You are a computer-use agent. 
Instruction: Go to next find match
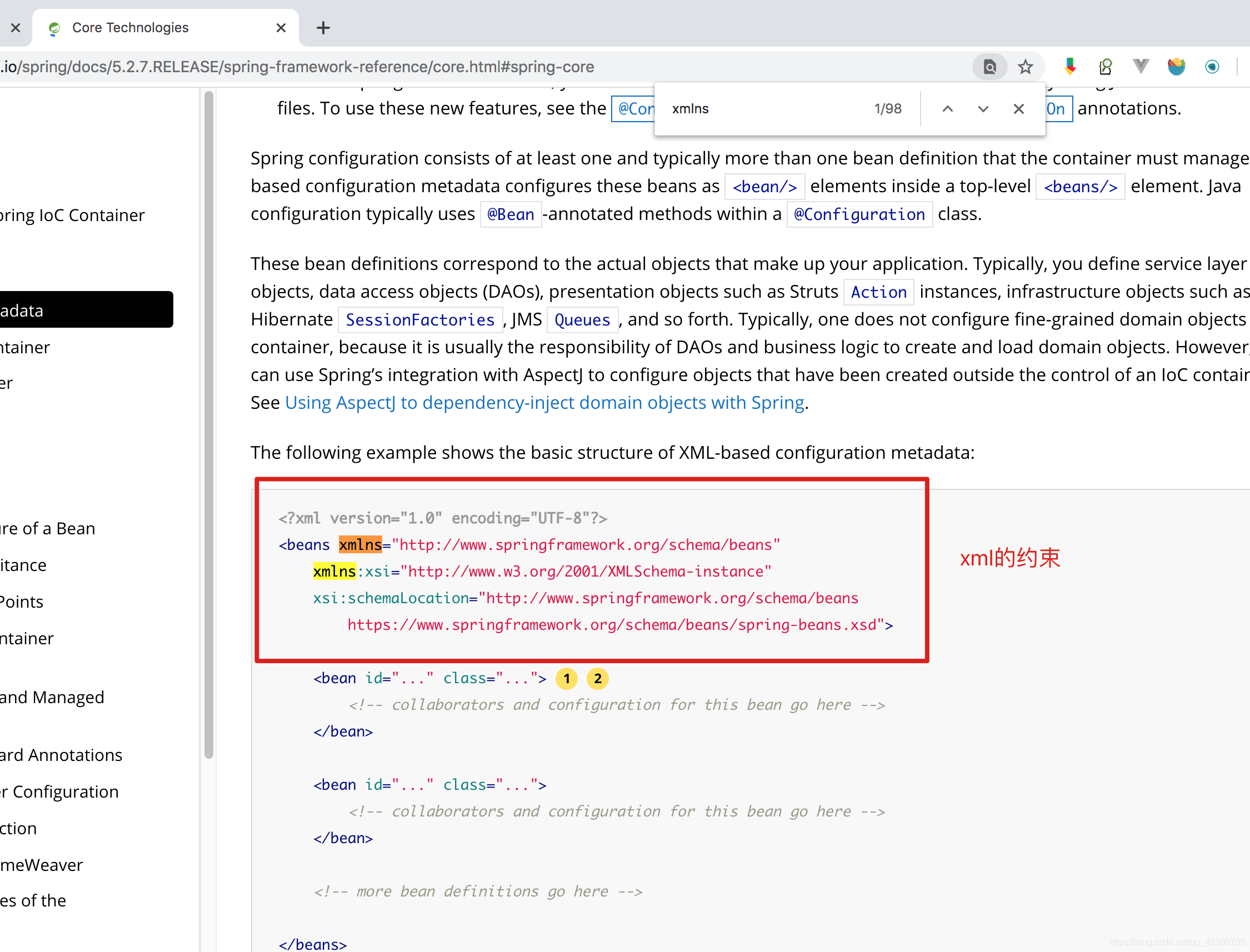pyautogui.click(x=983, y=109)
